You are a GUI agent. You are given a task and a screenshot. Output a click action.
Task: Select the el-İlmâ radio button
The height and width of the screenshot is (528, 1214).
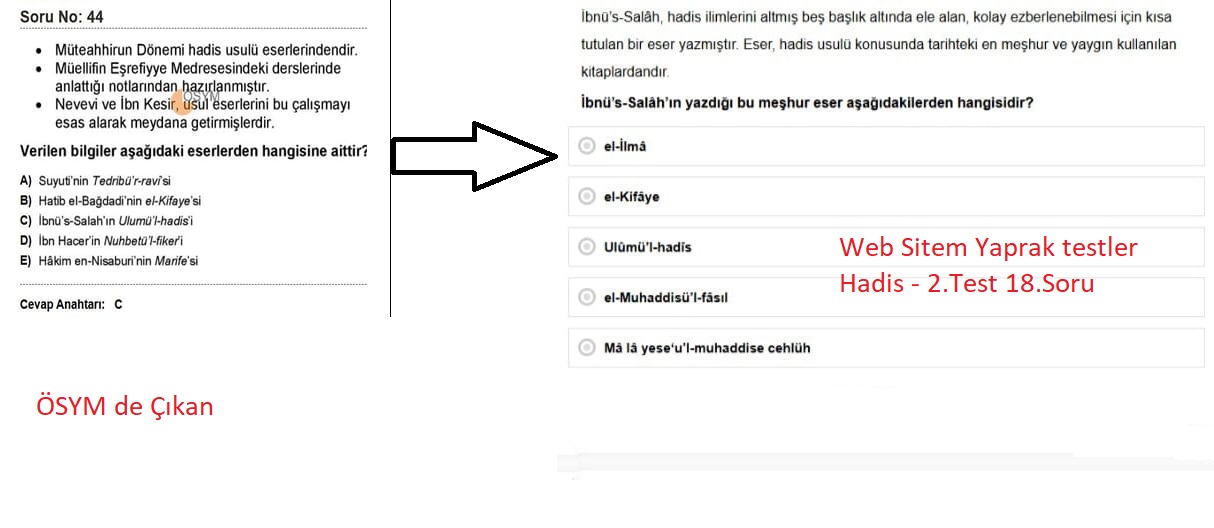tap(587, 146)
